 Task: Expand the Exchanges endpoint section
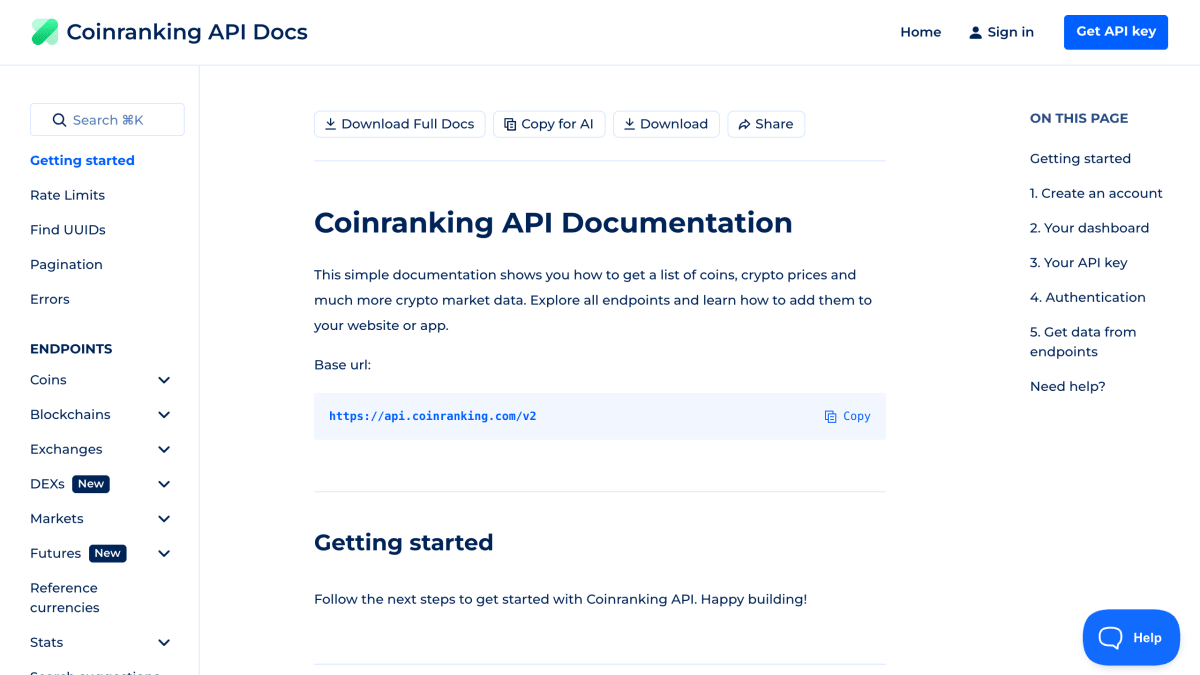164,449
